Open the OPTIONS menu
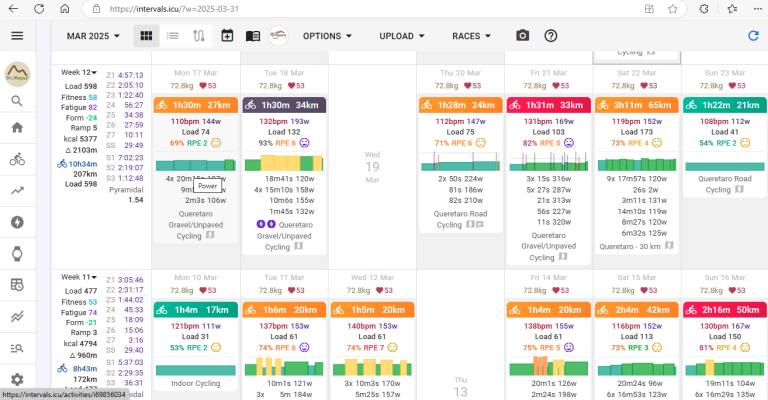 point(327,36)
